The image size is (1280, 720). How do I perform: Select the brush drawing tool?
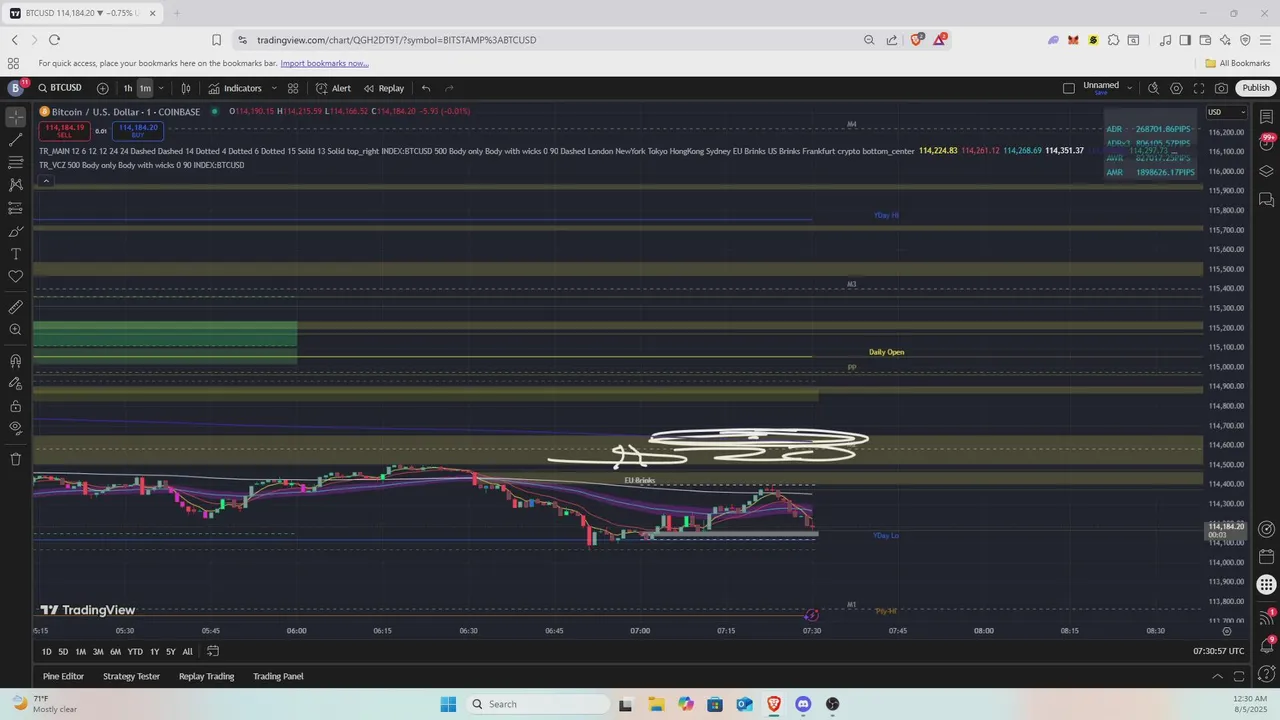[x=15, y=231]
